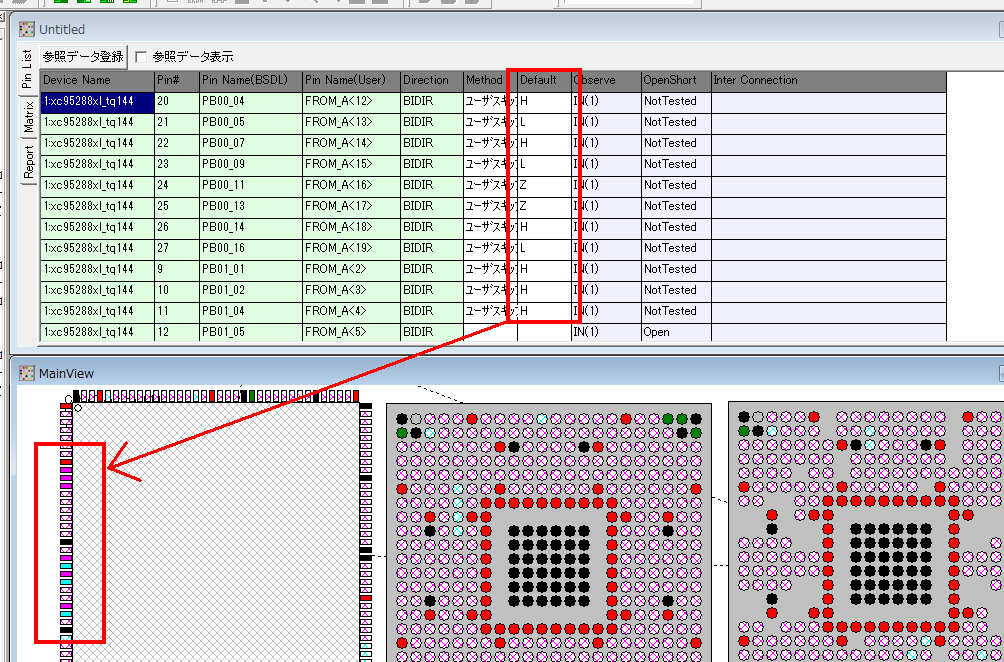
Task: Click the Untitled window title icon
Action: coord(27,30)
